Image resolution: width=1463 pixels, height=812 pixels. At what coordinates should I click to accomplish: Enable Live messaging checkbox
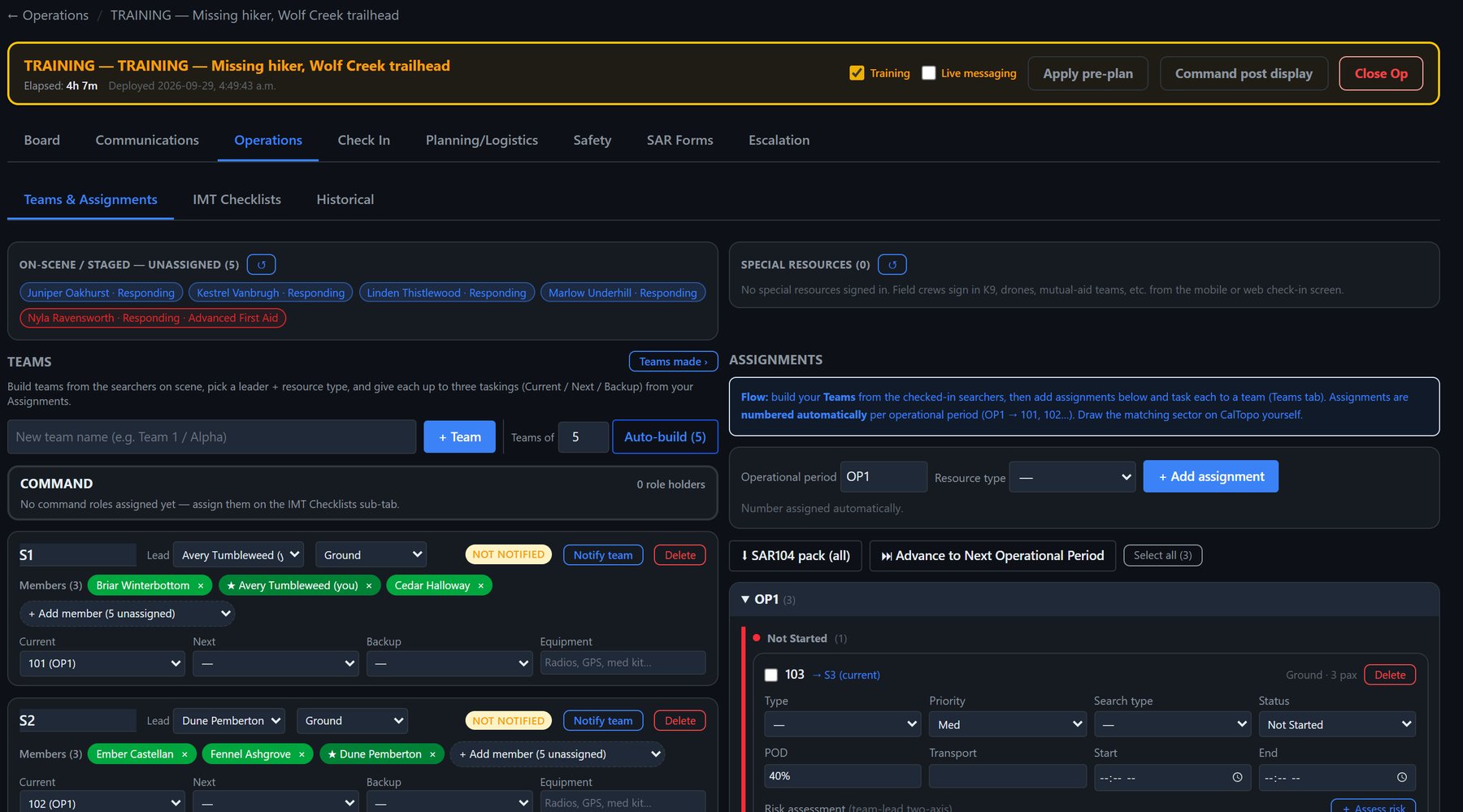929,73
